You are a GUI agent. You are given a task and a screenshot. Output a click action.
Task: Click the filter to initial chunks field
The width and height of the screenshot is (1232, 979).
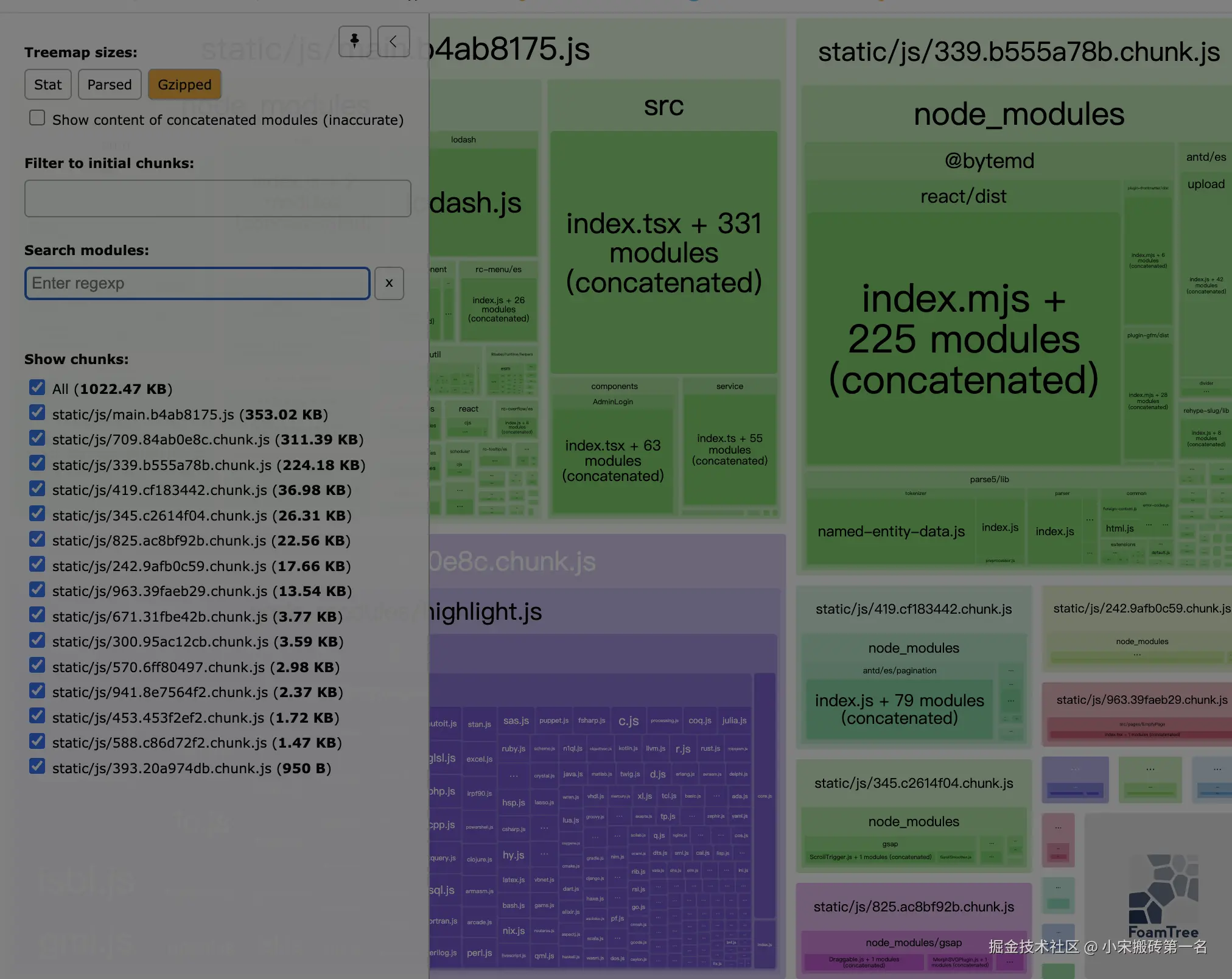click(217, 198)
